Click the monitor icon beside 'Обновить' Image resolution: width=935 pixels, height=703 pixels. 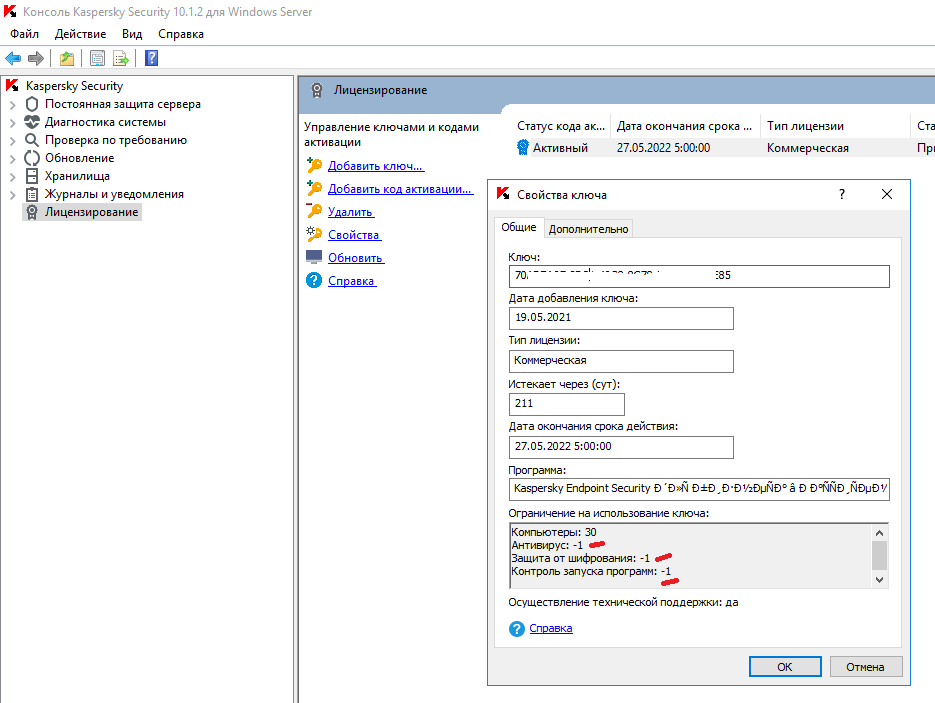coord(314,257)
